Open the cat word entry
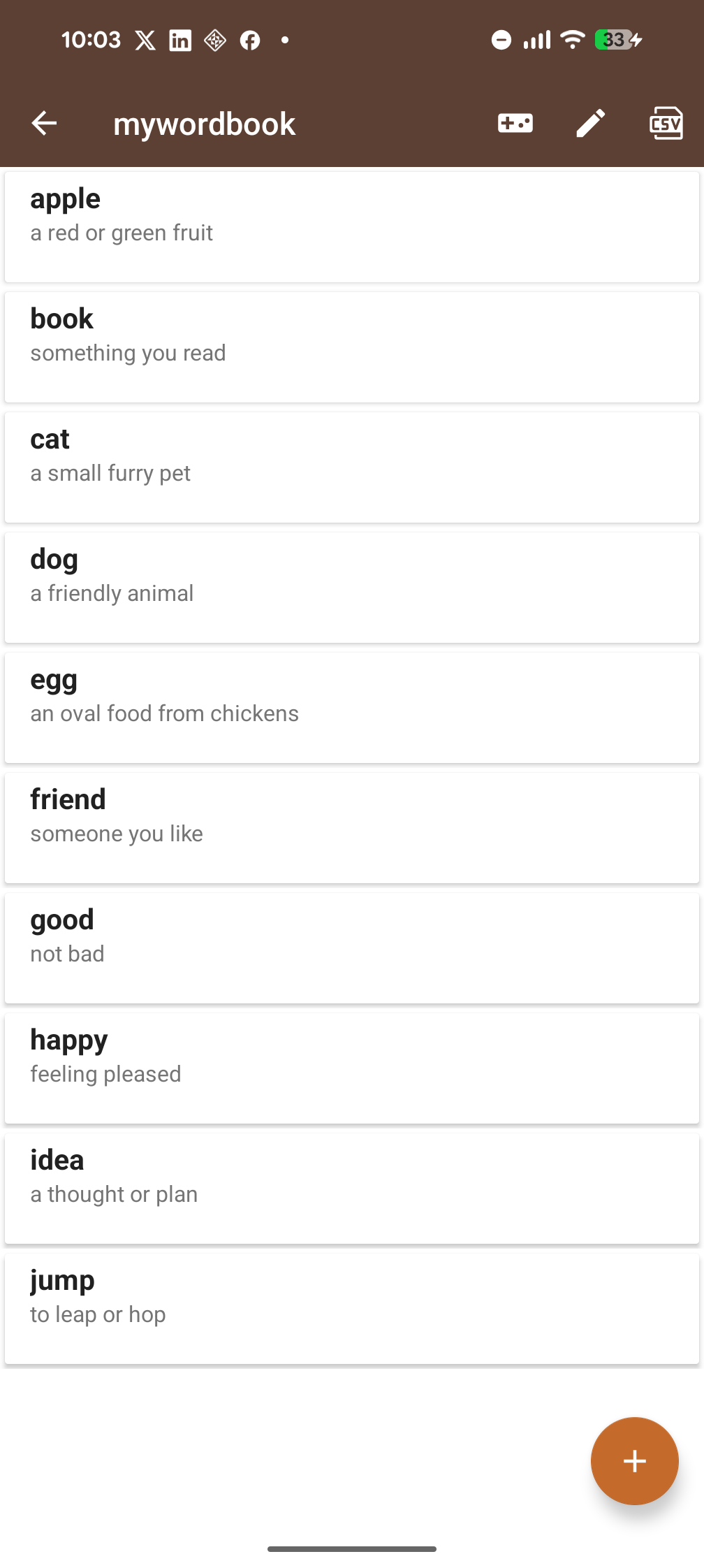Screen dimensions: 704x1568 coord(352,467)
